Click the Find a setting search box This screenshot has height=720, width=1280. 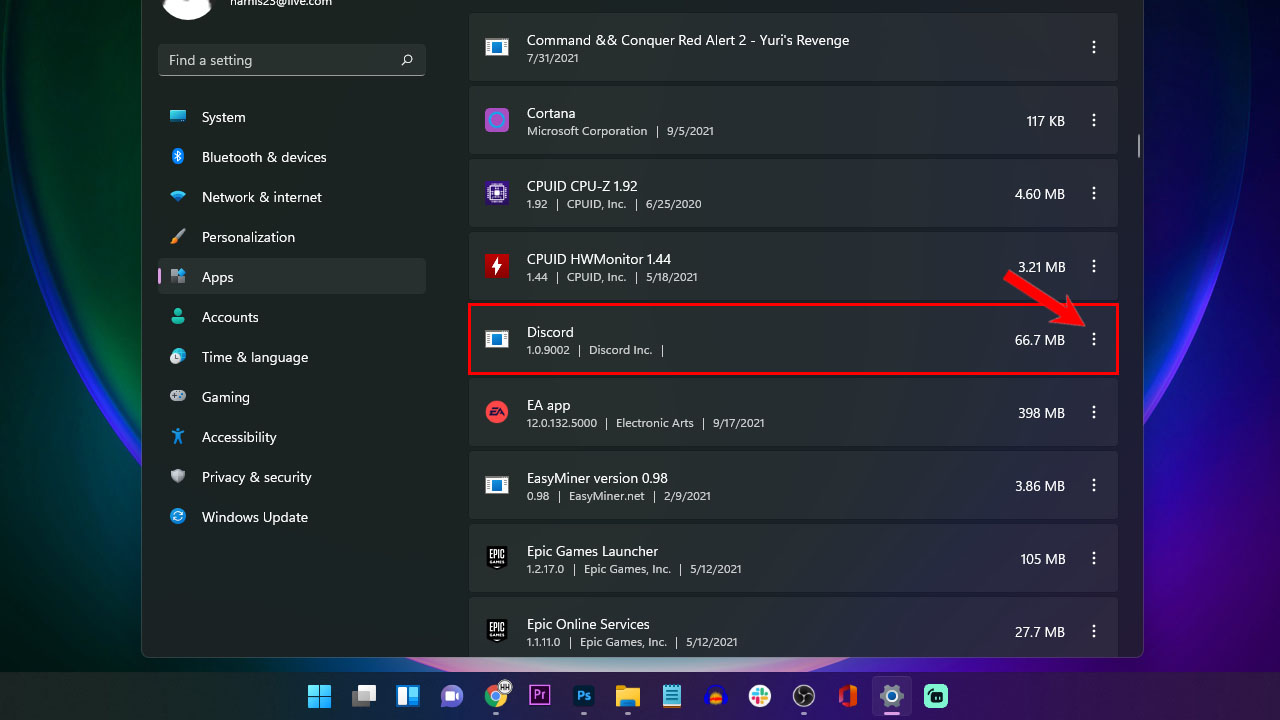tap(280, 60)
